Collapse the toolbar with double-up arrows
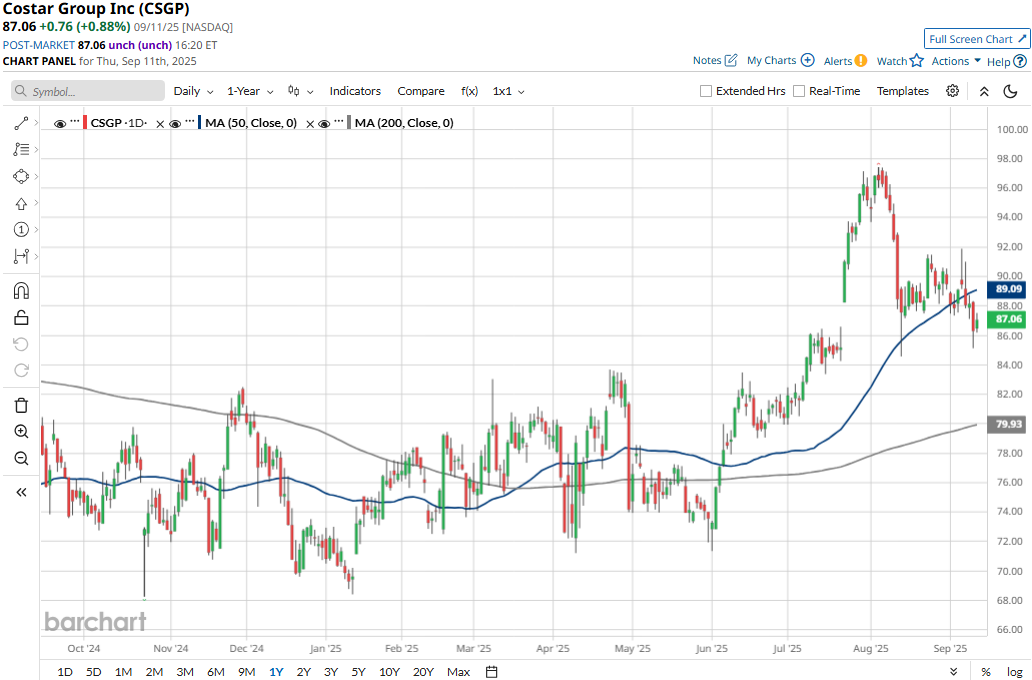 [984, 92]
